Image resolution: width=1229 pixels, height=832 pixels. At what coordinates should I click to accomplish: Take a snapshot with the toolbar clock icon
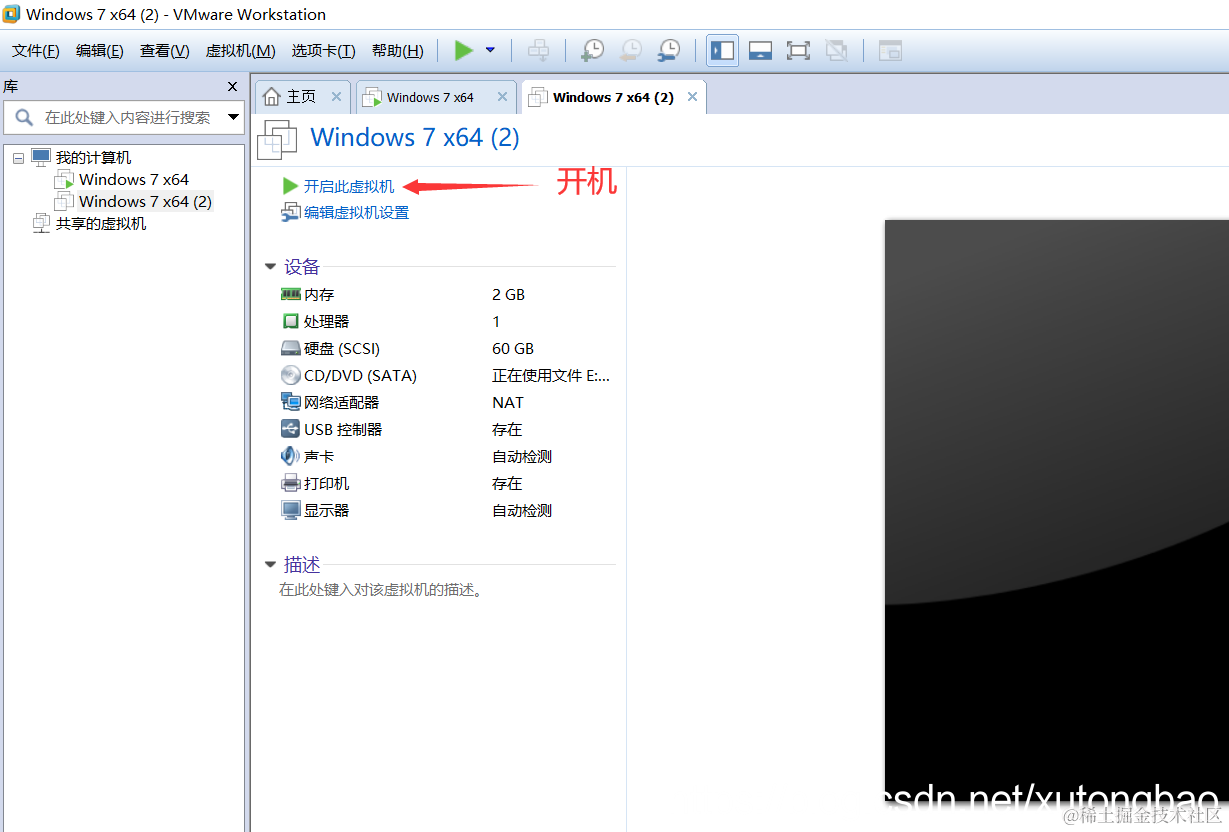pyautogui.click(x=593, y=50)
